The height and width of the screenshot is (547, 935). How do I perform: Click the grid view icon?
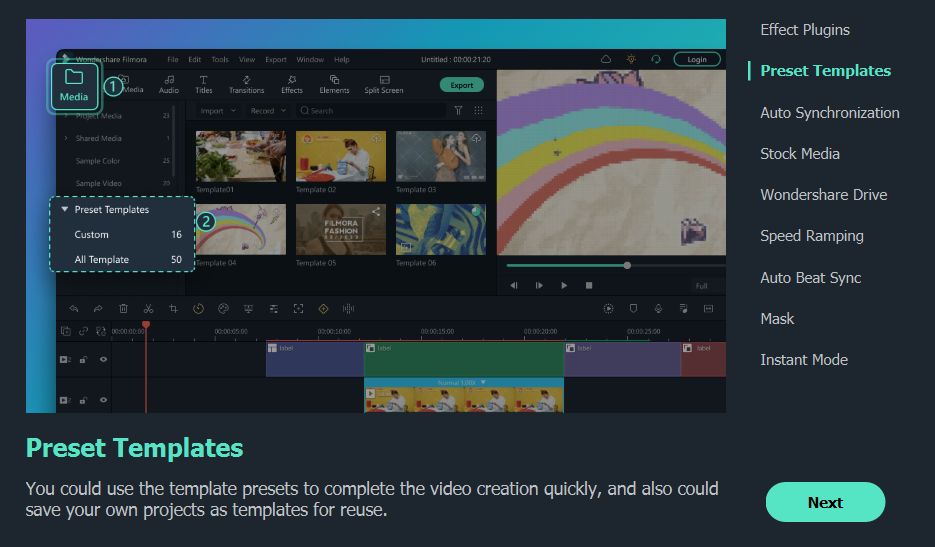point(478,110)
